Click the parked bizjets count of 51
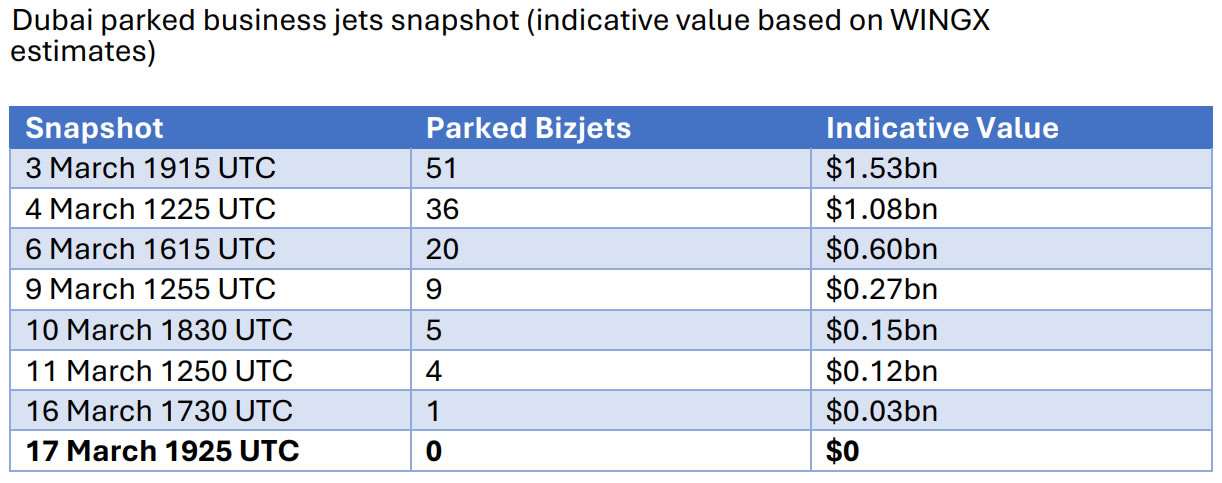This screenshot has height=483, width=1222. [x=441, y=168]
